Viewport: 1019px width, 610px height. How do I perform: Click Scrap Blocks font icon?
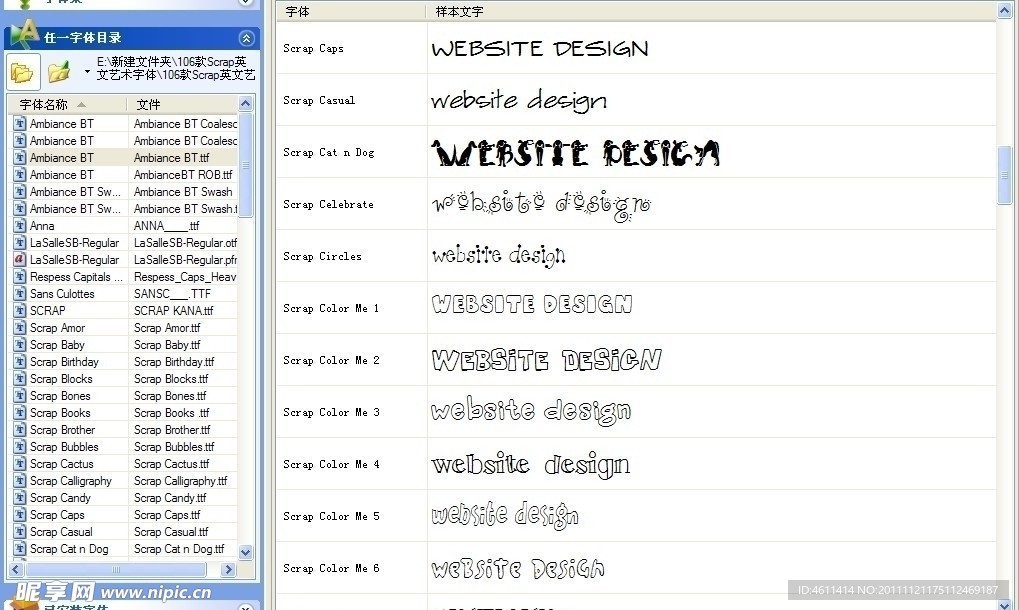tap(19, 379)
